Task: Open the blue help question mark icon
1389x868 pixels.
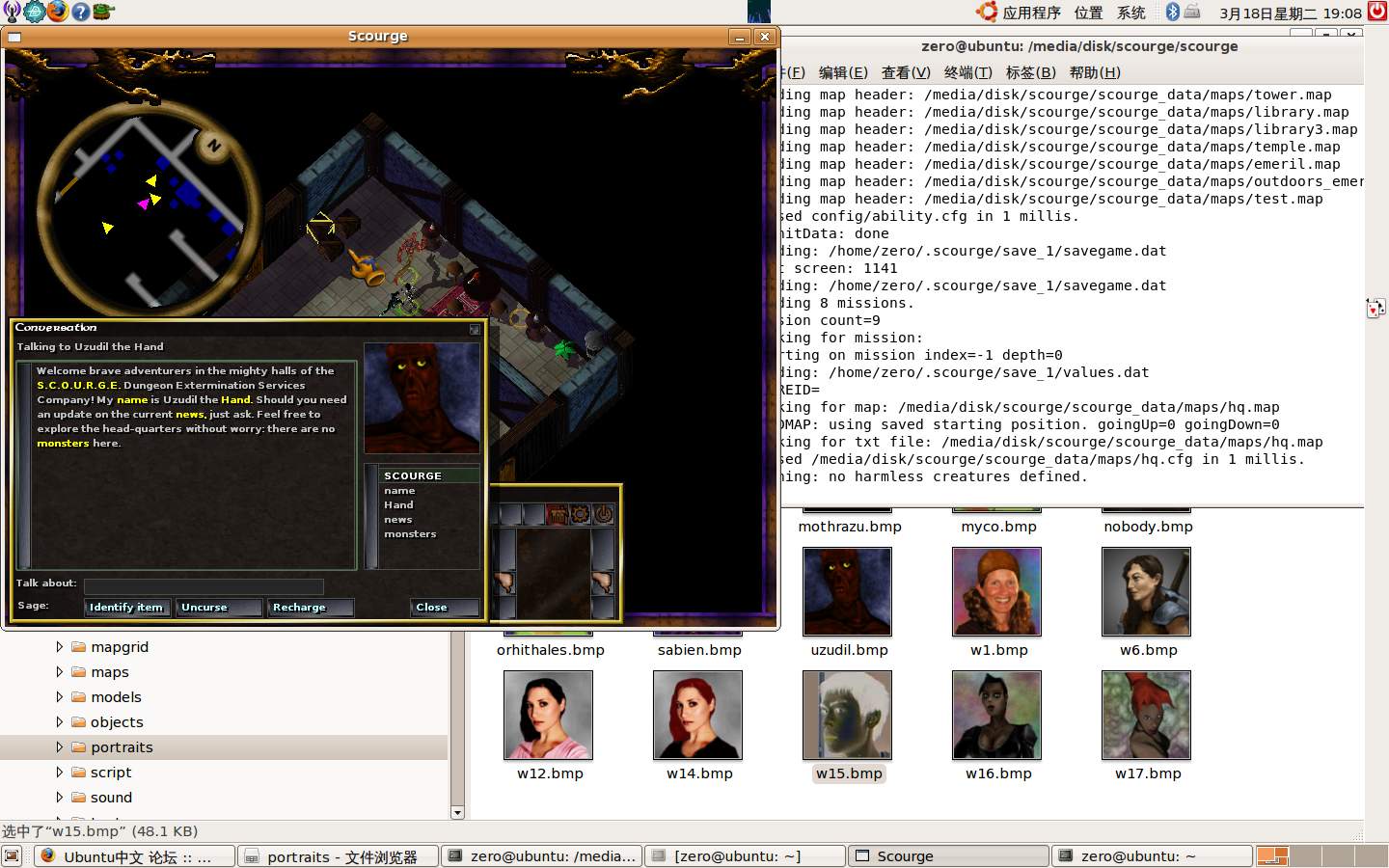Action: [x=81, y=12]
